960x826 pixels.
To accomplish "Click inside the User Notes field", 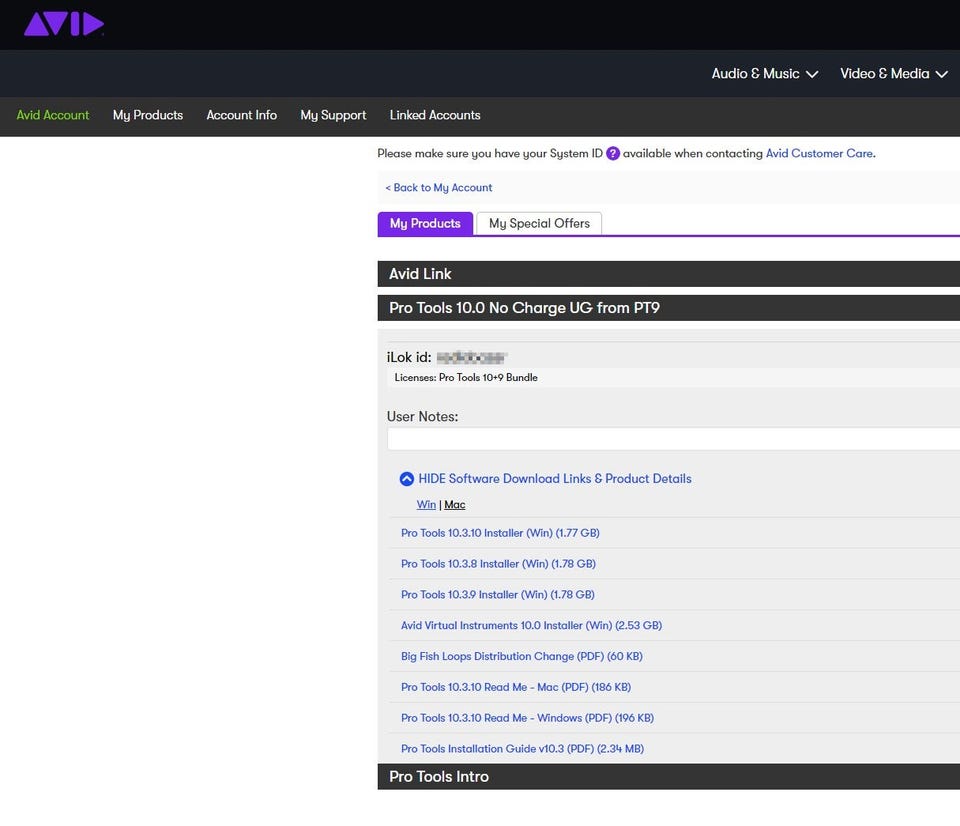I will tap(670, 438).
